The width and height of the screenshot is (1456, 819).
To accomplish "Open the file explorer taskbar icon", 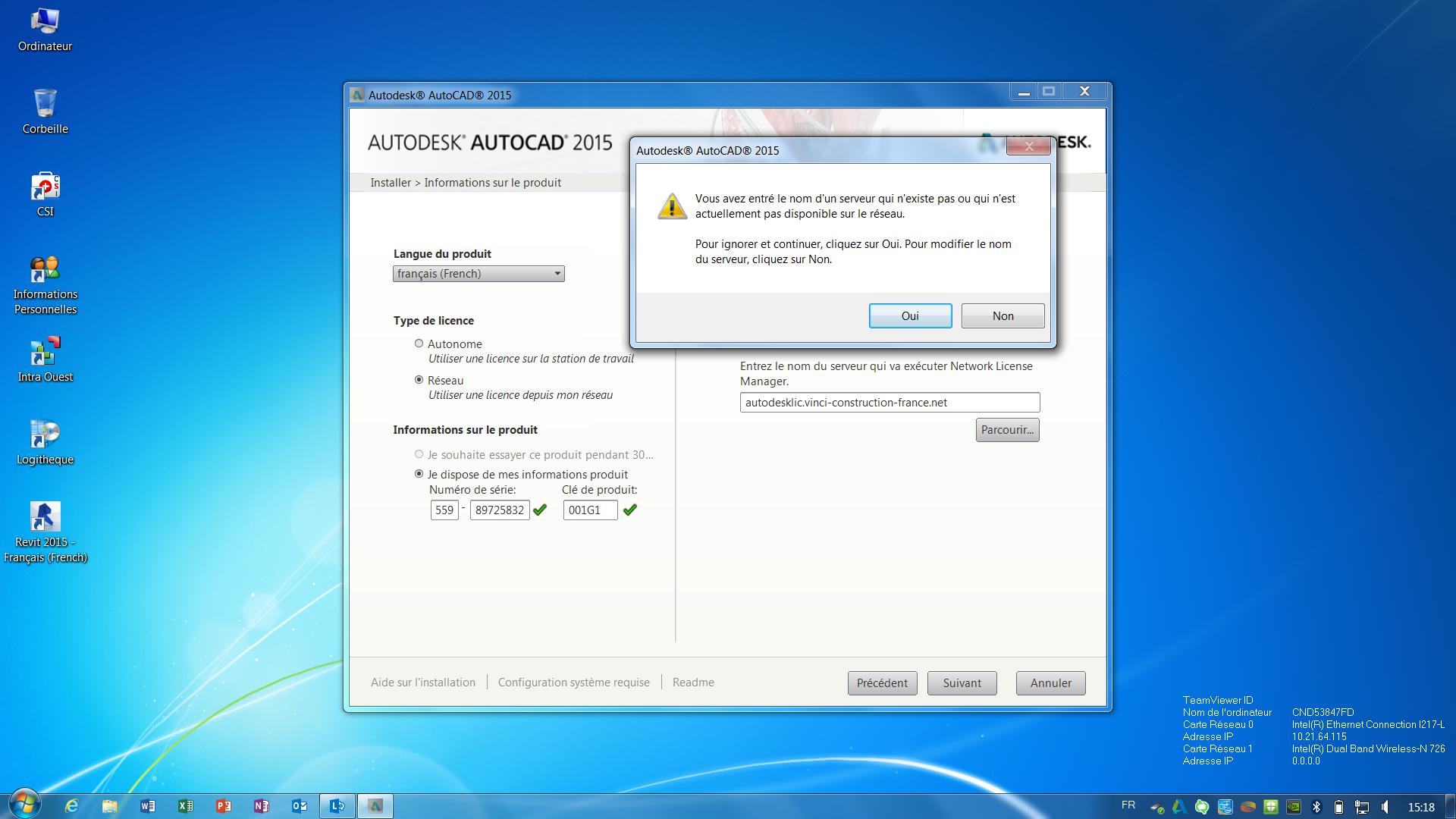I will 110,806.
